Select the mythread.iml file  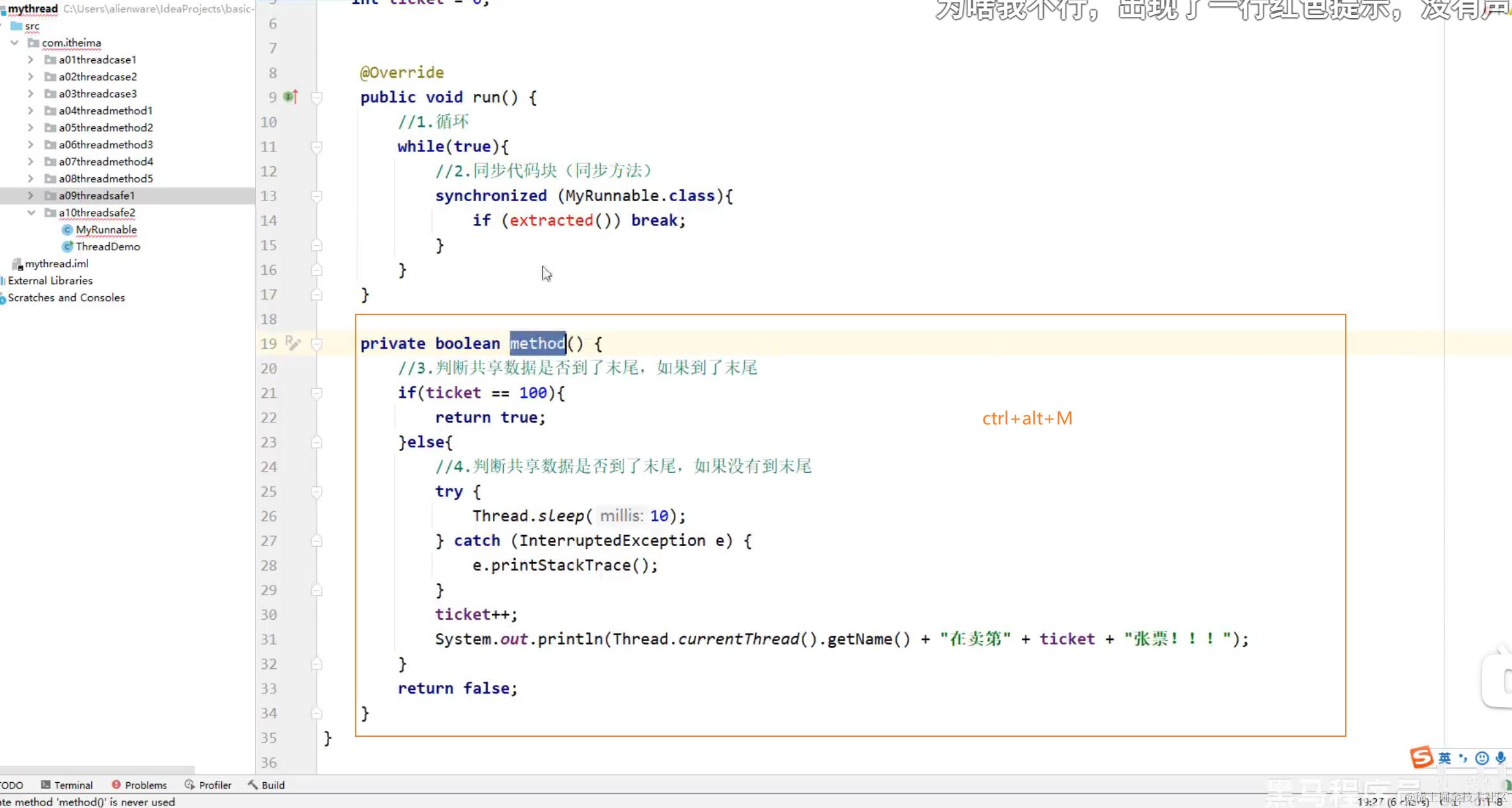coord(56,263)
